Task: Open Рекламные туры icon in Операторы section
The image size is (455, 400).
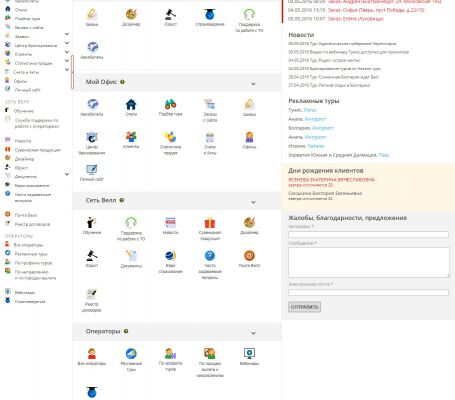Action: (x=131, y=354)
